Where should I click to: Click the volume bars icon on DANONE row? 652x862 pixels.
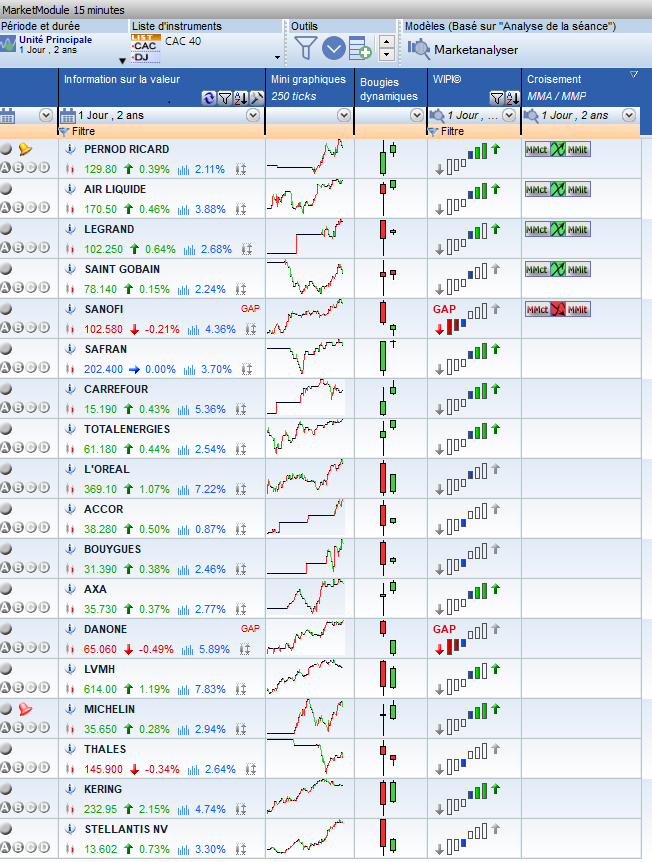[187, 650]
